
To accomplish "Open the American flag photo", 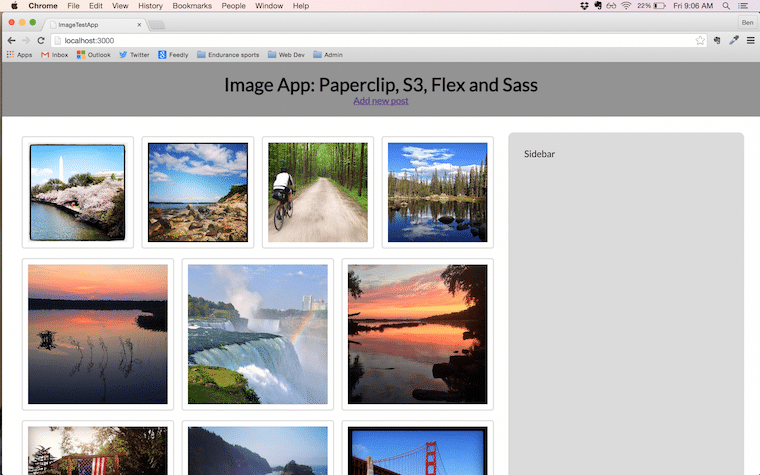I will pos(98,451).
